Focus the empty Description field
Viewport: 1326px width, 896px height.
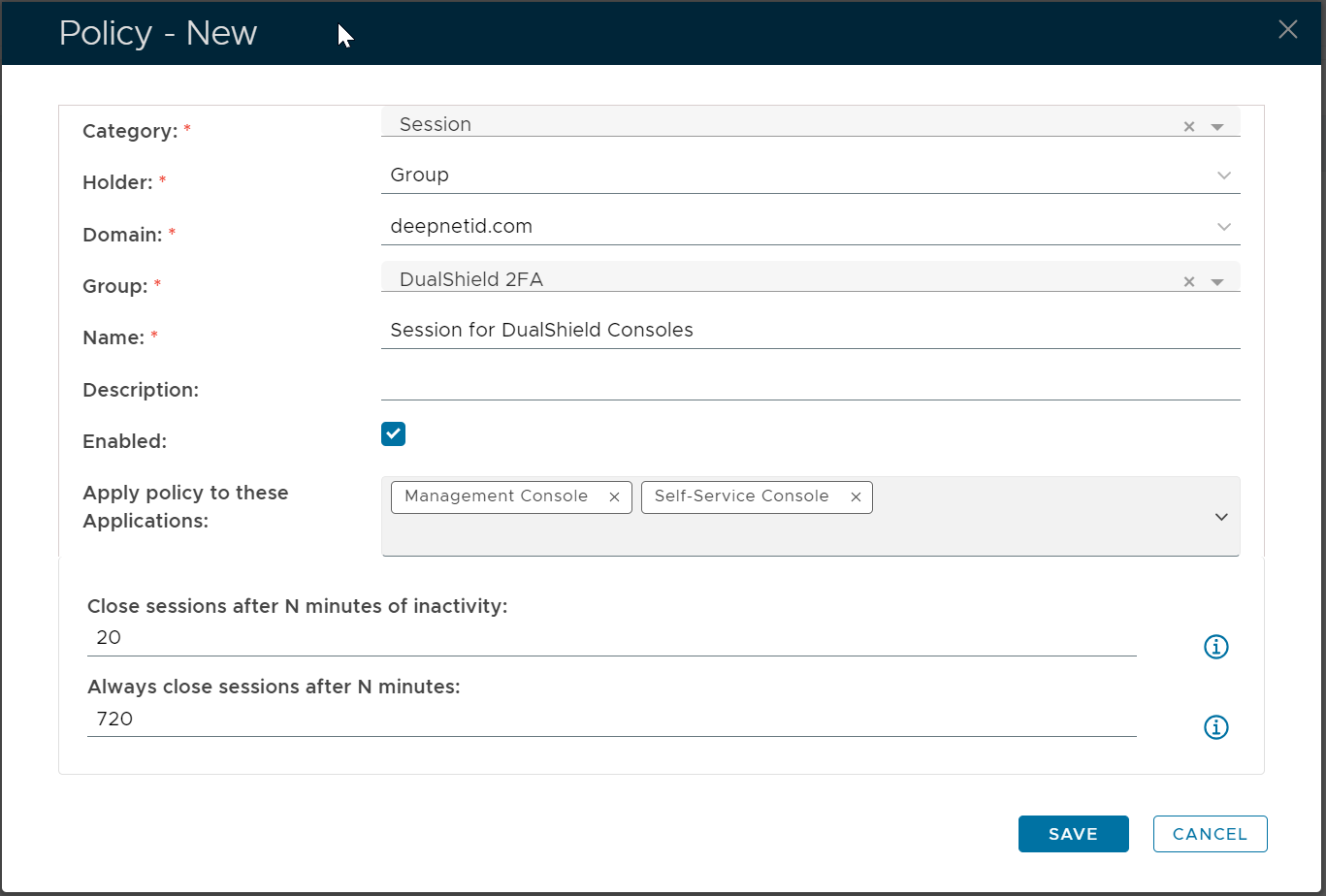point(809,384)
